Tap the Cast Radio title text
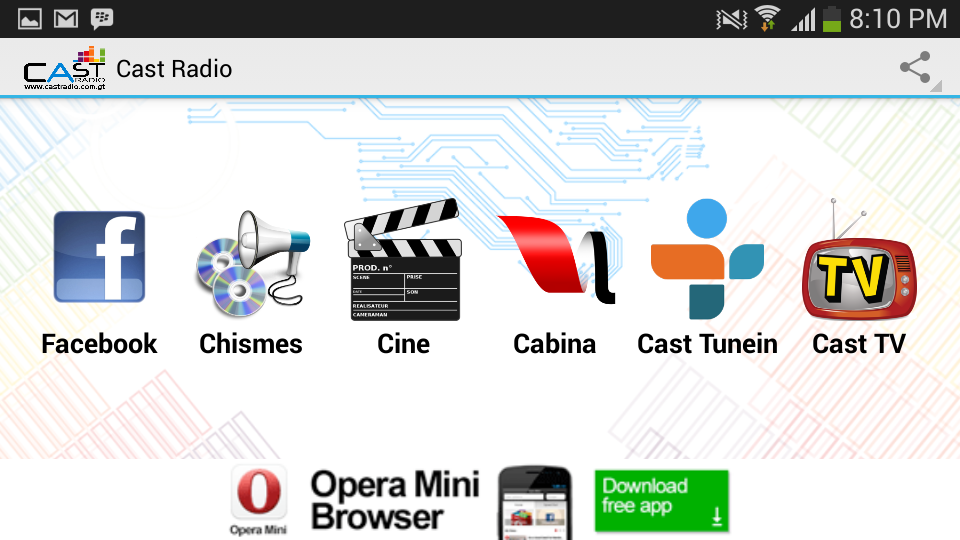 tap(174, 69)
